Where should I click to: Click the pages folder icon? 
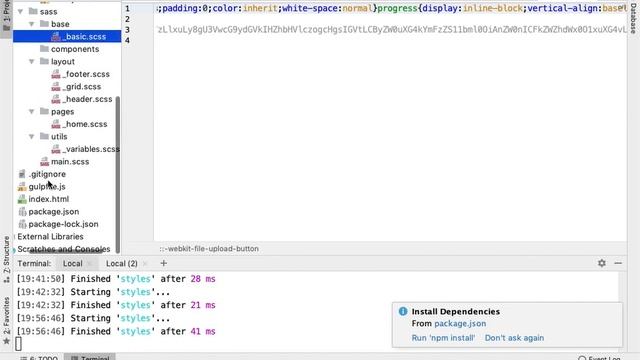44,111
